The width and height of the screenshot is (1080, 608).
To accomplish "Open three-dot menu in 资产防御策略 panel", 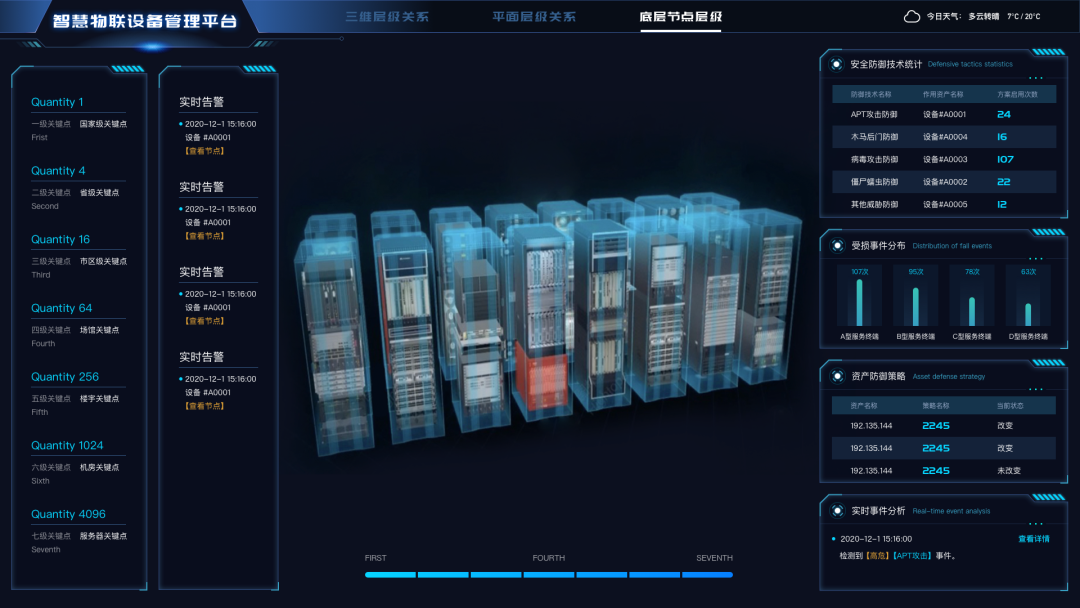I will tap(1036, 389).
